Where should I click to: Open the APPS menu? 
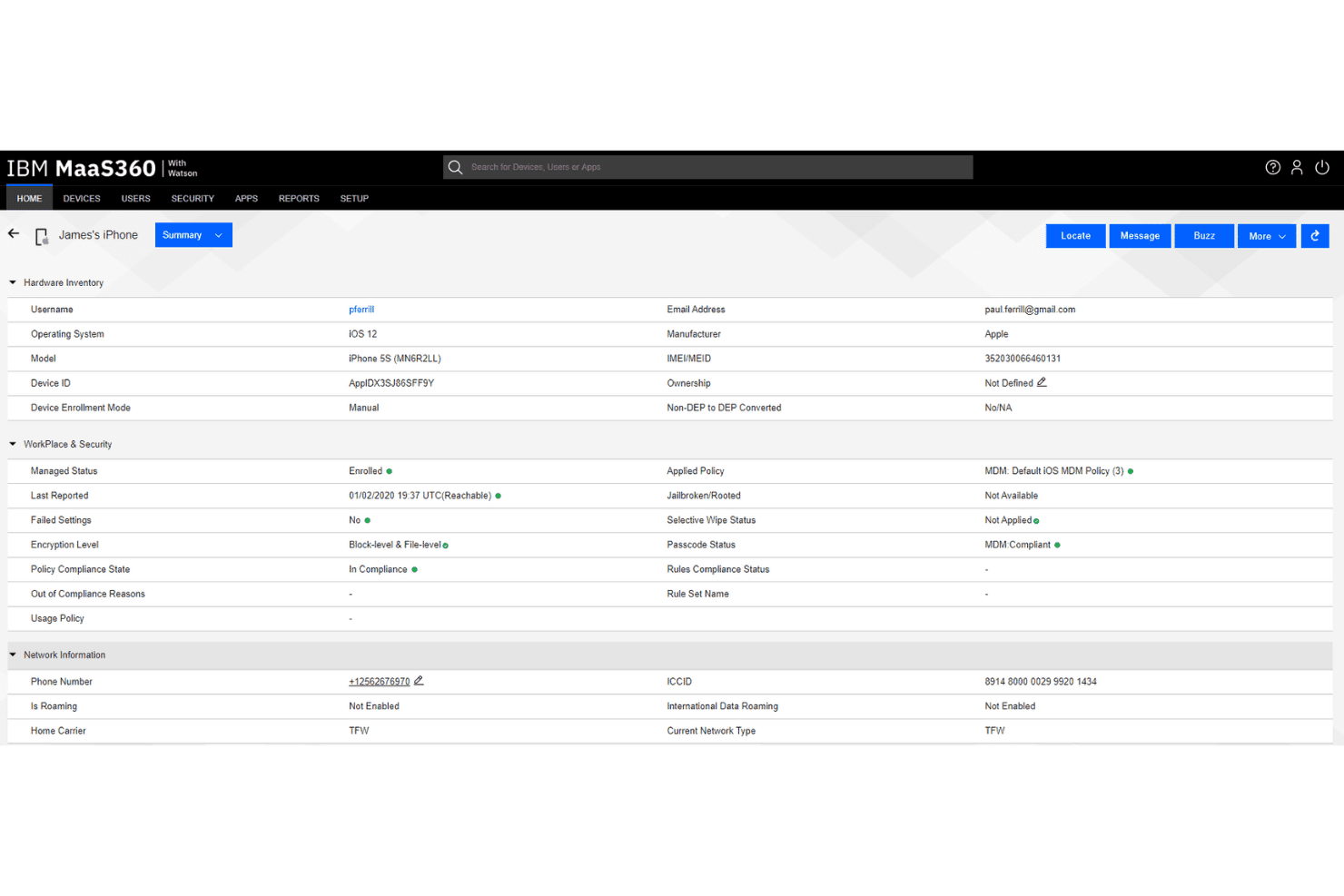pyautogui.click(x=246, y=198)
